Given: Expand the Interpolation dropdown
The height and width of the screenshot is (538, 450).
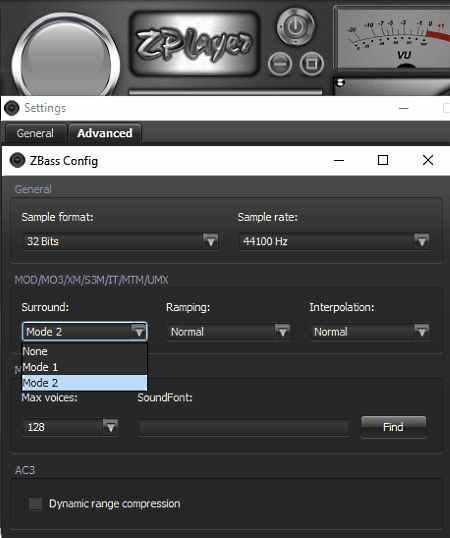Looking at the screenshot, I should 370,332.
